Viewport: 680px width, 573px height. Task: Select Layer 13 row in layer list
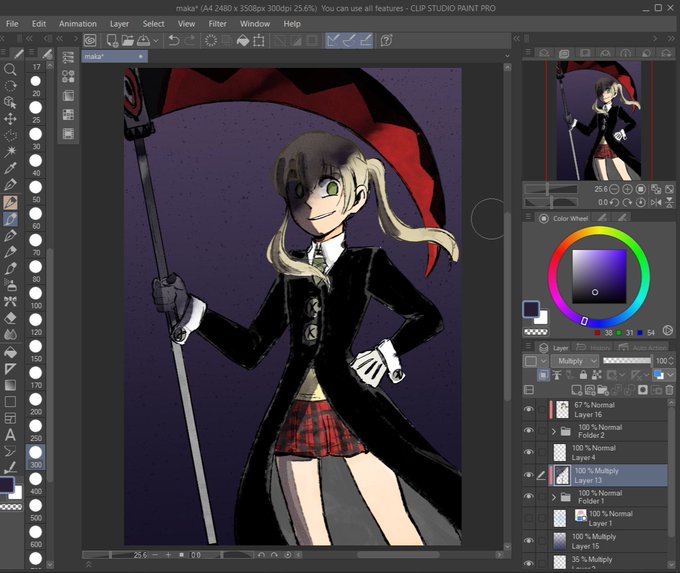608,475
